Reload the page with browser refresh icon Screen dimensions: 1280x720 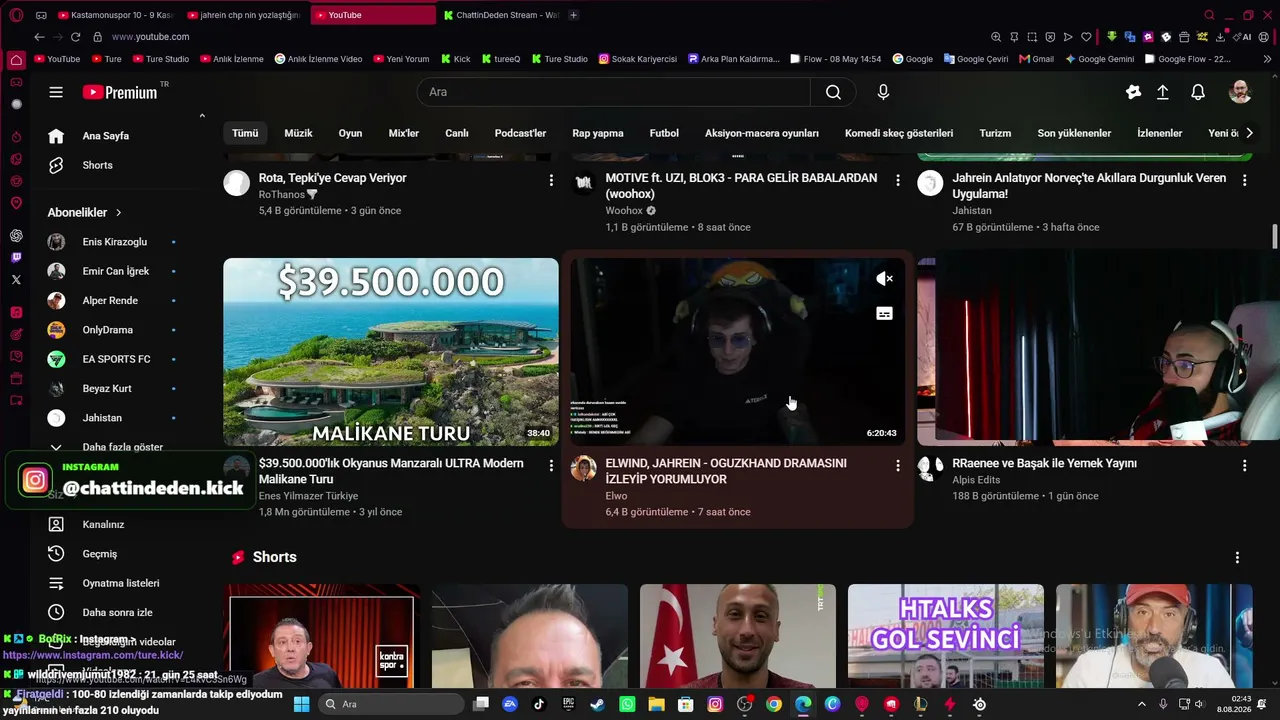[x=75, y=37]
